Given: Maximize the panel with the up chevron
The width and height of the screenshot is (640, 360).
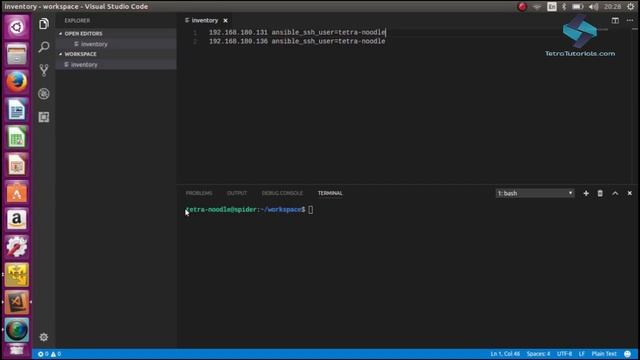Looking at the screenshot, I should pyautogui.click(x=615, y=193).
